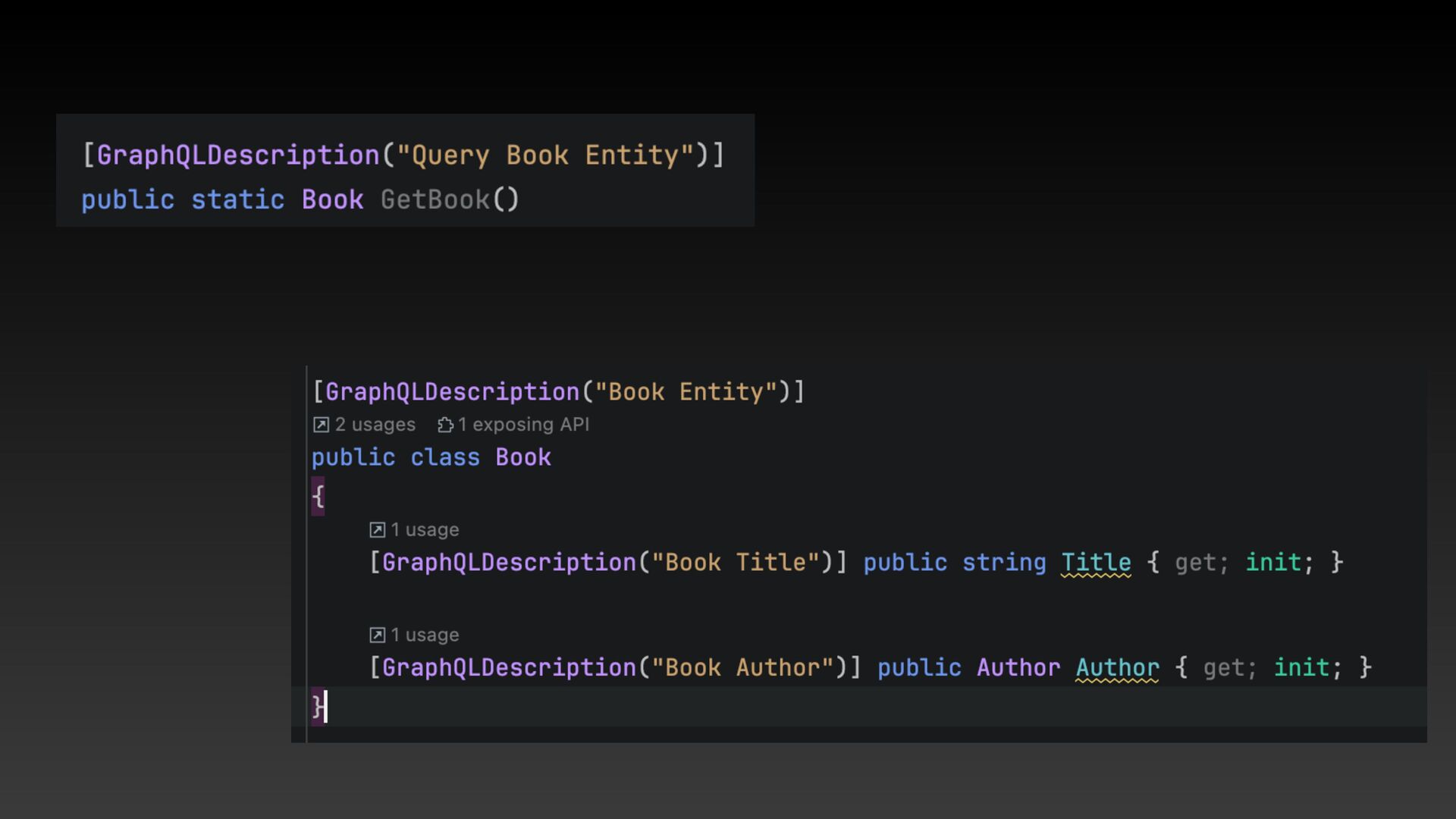This screenshot has width=1456, height=819.
Task: Click the Author type name before the property
Action: (x=1018, y=668)
